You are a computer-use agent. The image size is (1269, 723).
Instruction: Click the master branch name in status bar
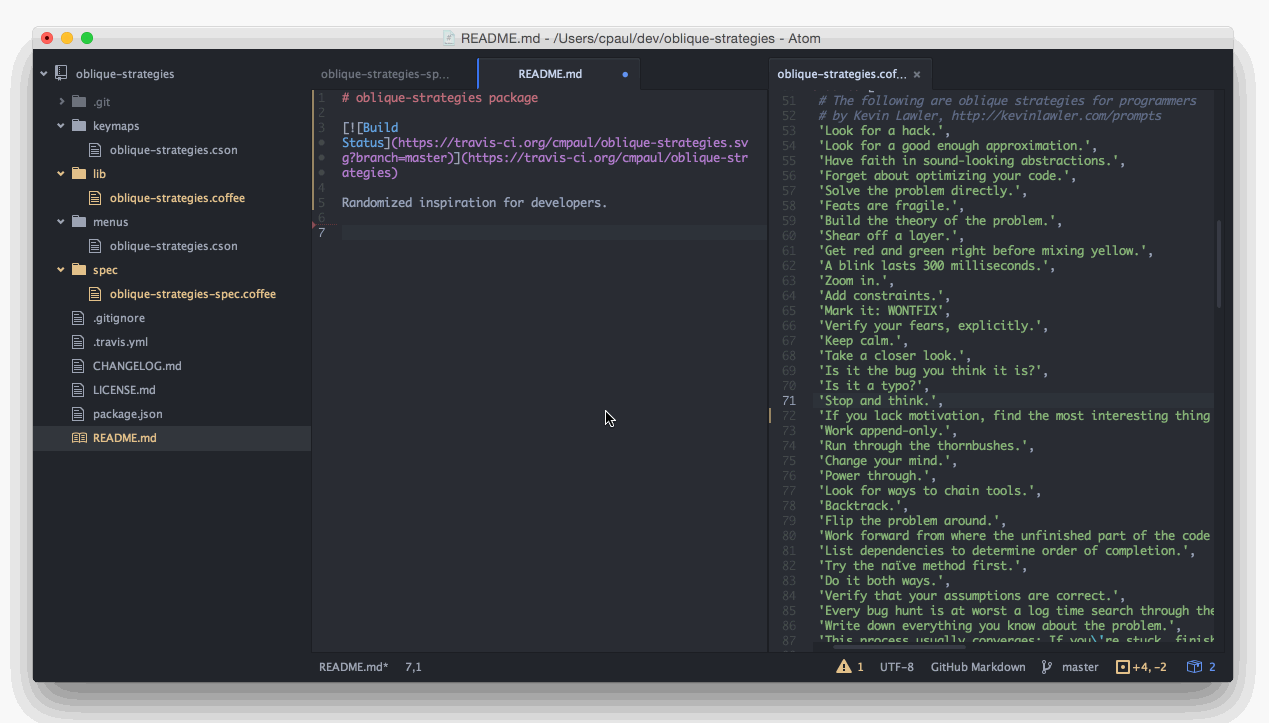[1080, 667]
